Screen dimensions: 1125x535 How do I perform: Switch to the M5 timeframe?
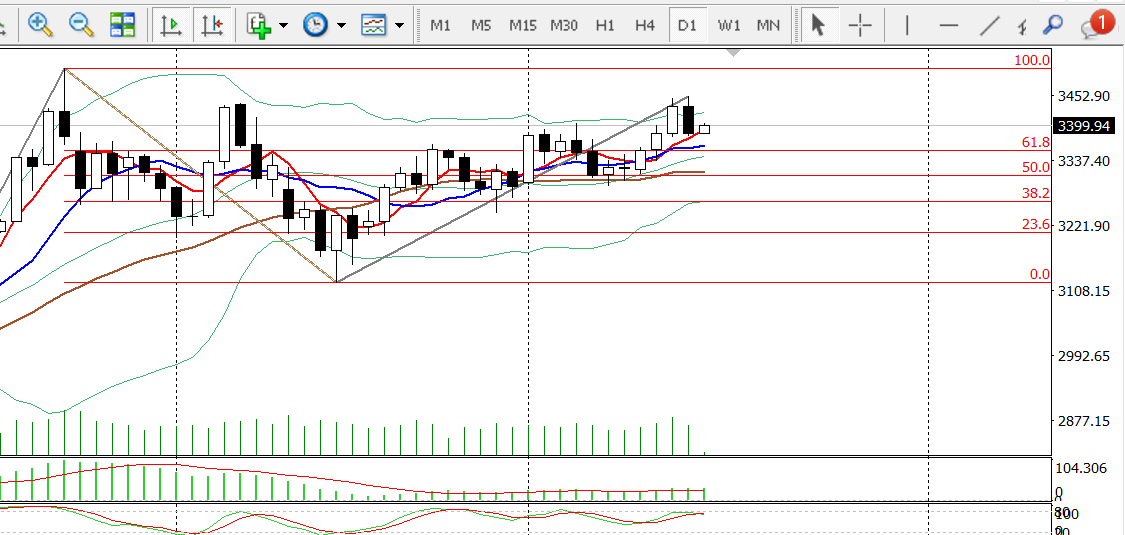(x=481, y=26)
